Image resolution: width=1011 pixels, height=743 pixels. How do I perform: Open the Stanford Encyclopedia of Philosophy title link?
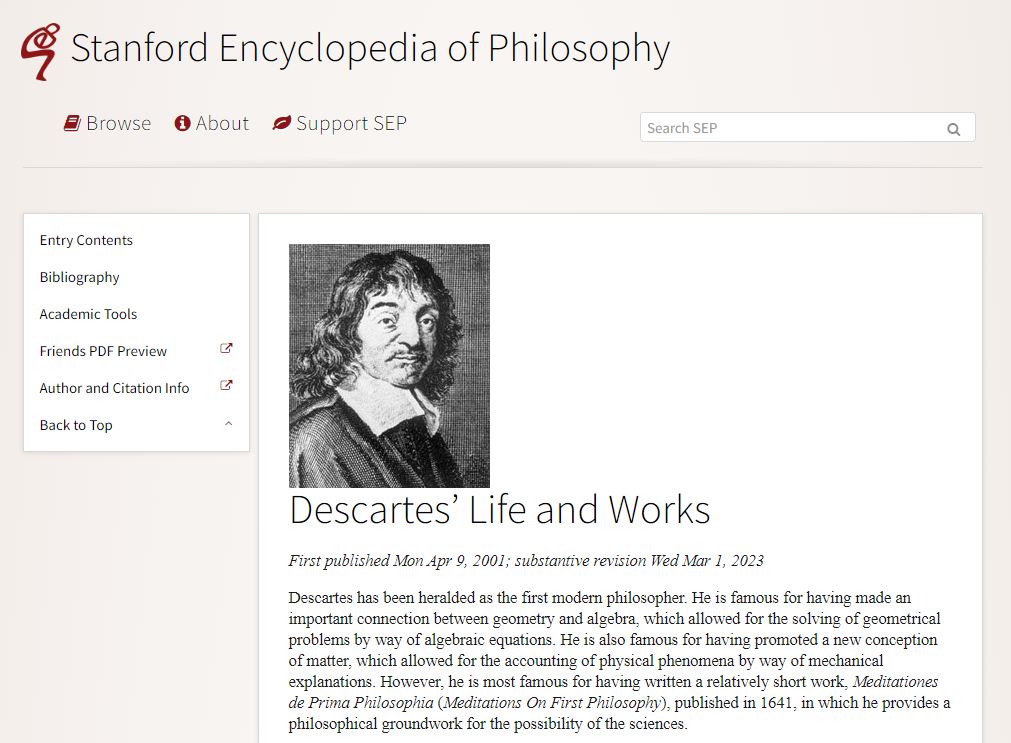(370, 48)
